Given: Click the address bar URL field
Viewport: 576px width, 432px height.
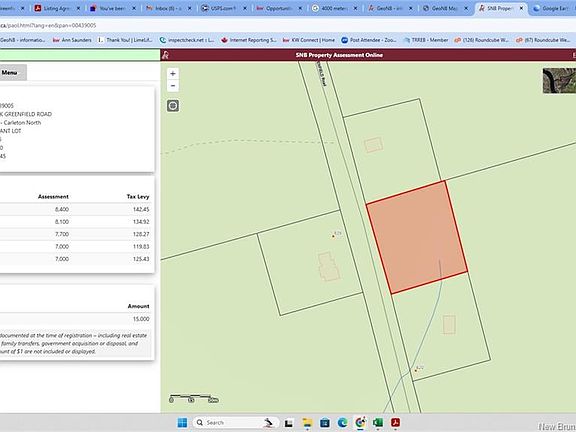Looking at the screenshot, I should click(287, 25).
